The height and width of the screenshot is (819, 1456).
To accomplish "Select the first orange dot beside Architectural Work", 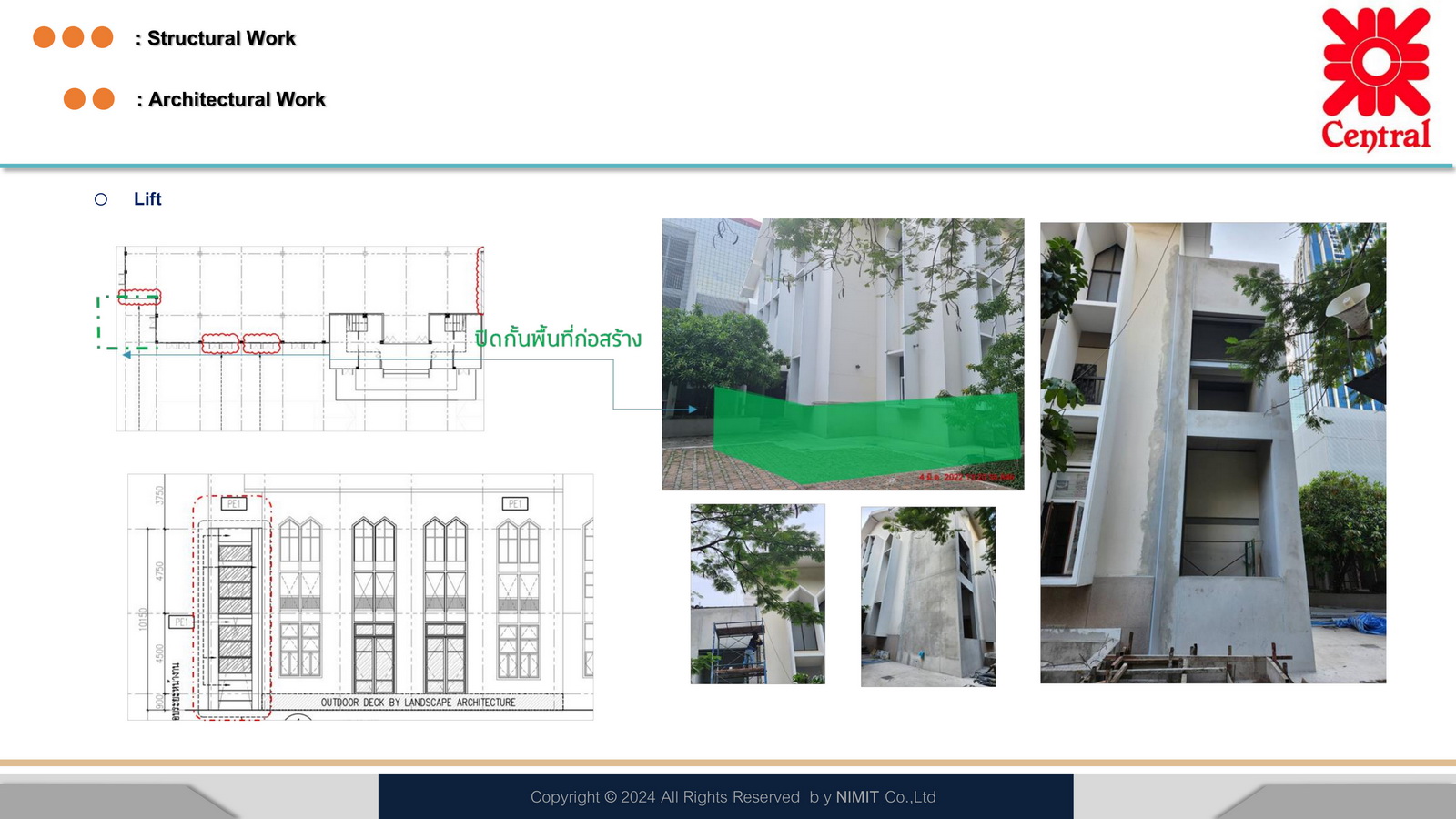I will (75, 98).
